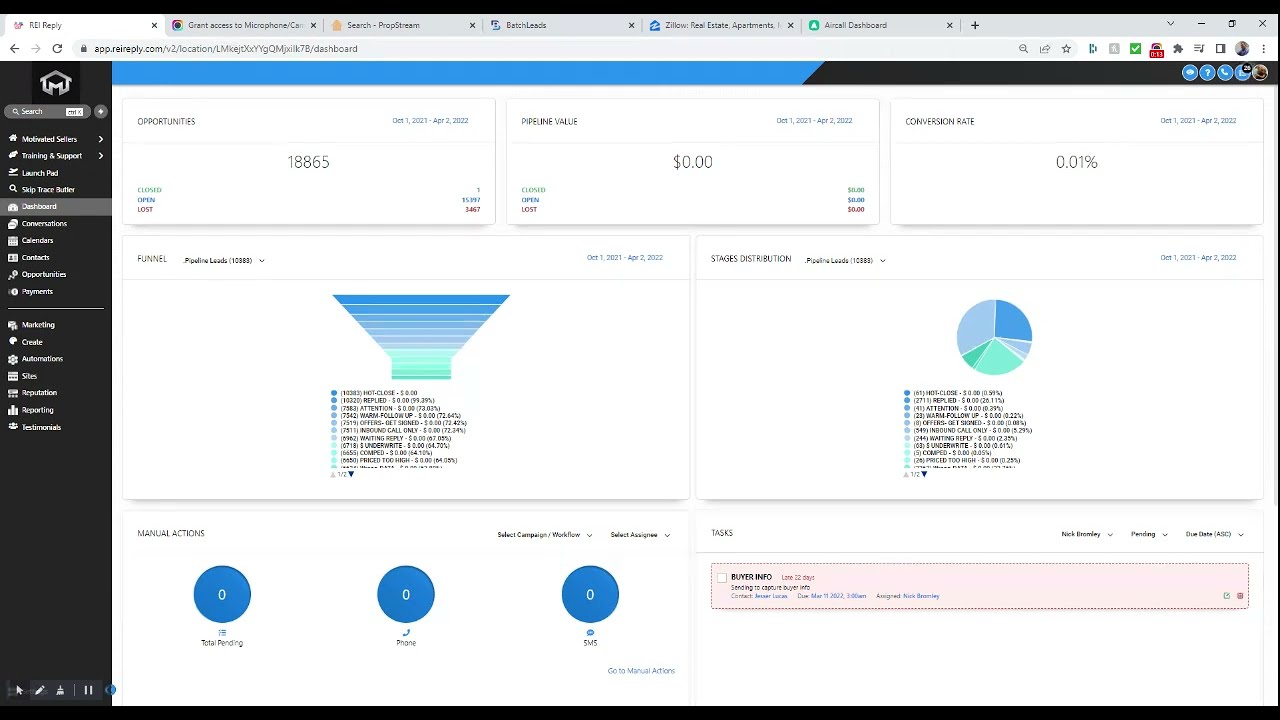Open Calendars in sidebar
The image size is (1280, 720).
click(x=55, y=241)
